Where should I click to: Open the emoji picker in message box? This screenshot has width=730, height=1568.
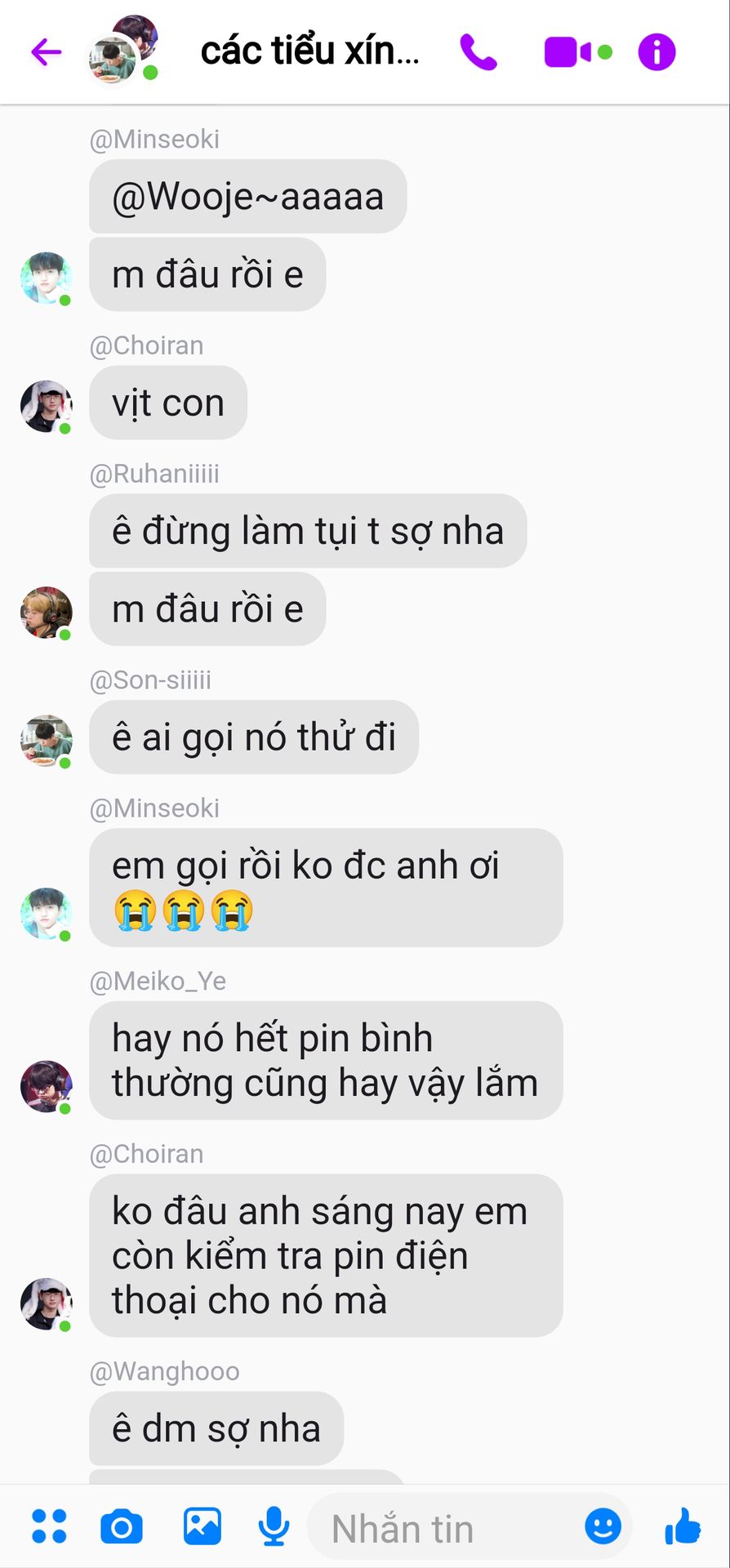click(x=603, y=1526)
